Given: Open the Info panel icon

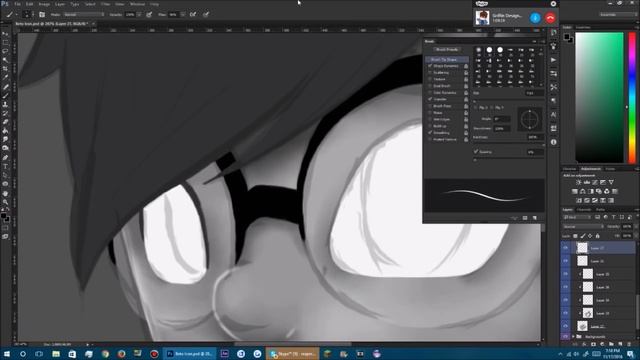Looking at the screenshot, I should [x=553, y=142].
